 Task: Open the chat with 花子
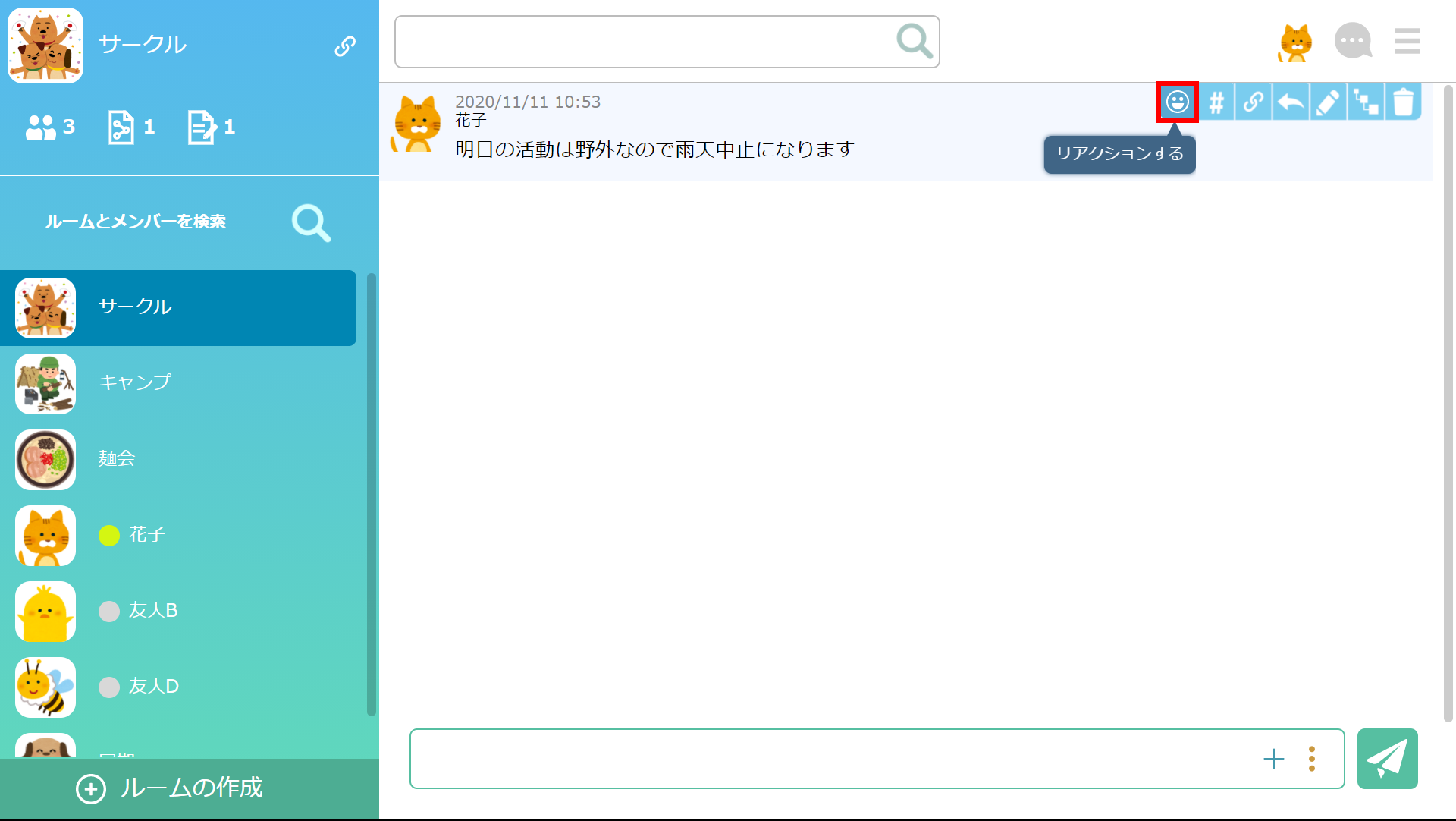[x=178, y=536]
